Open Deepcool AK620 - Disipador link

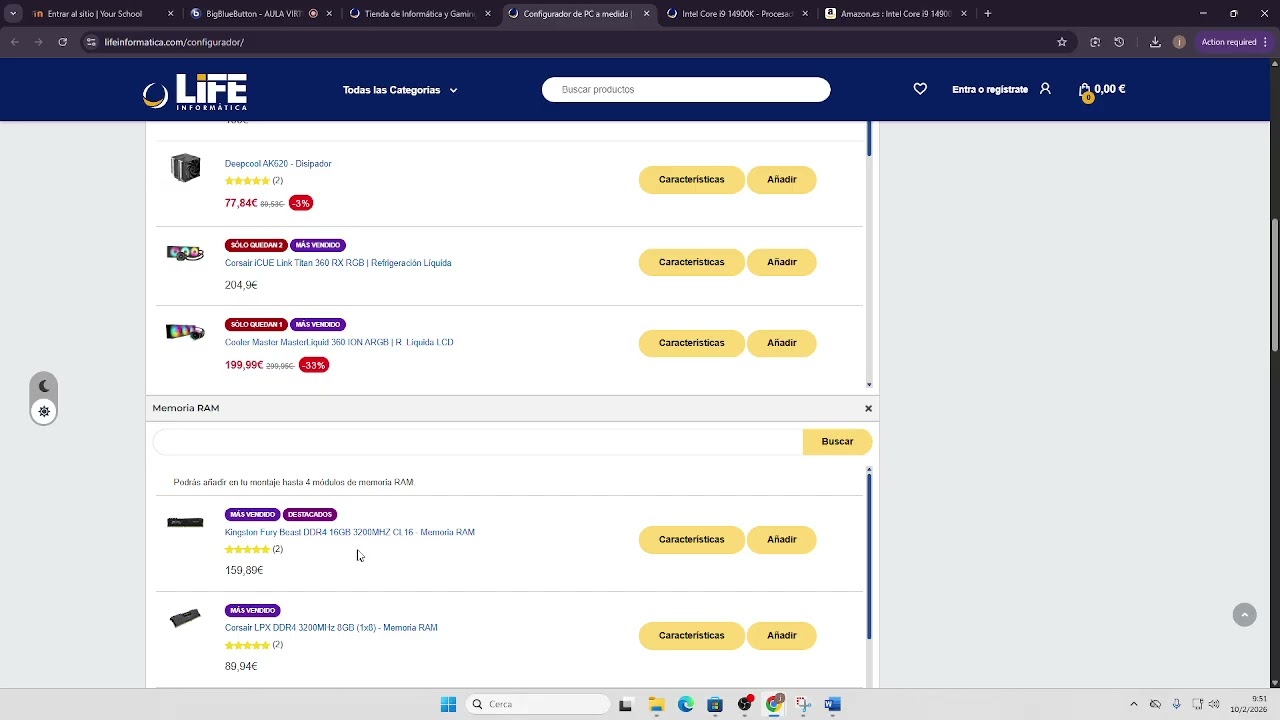[278, 164]
